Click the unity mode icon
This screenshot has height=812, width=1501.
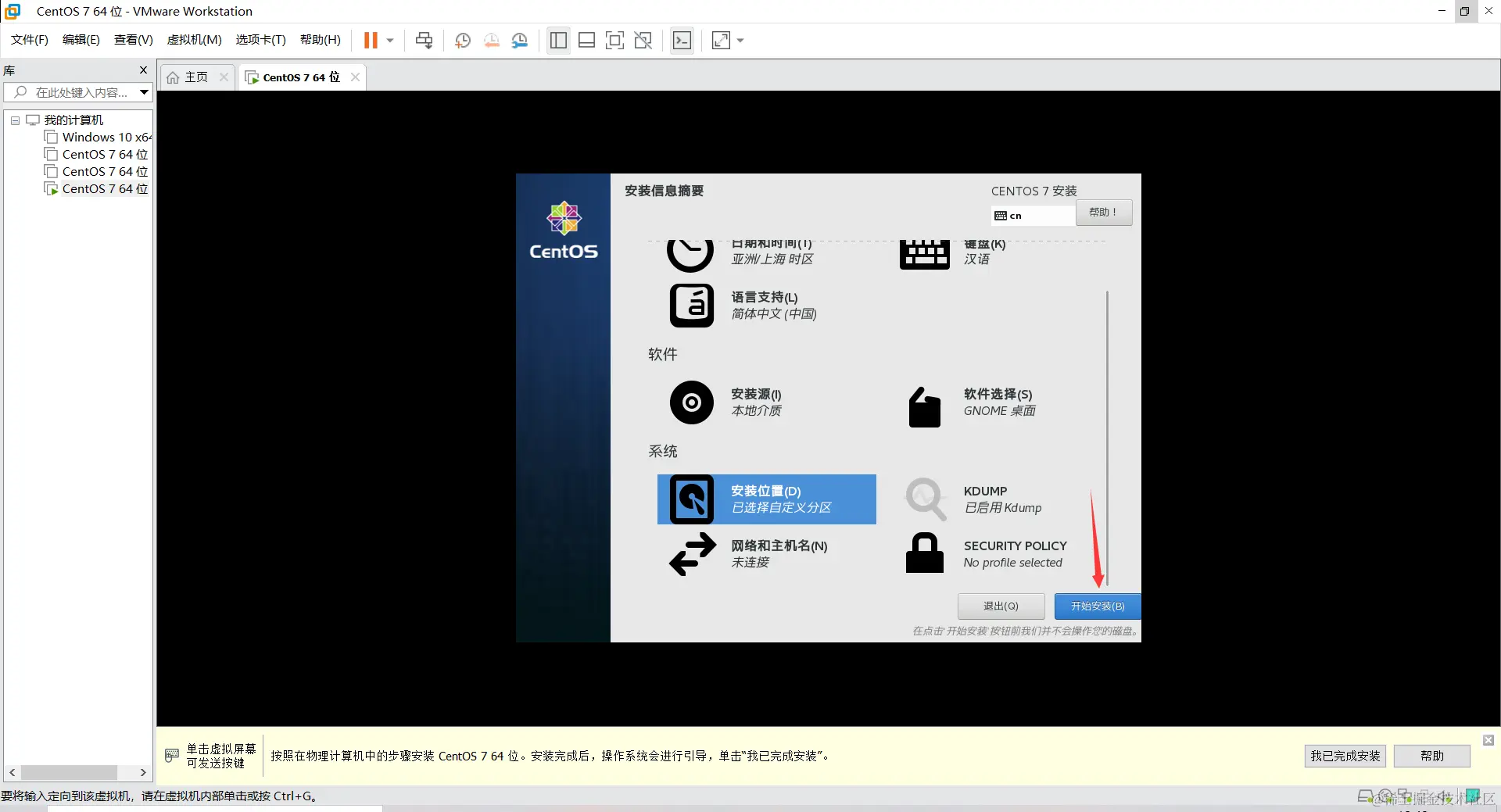pos(643,41)
